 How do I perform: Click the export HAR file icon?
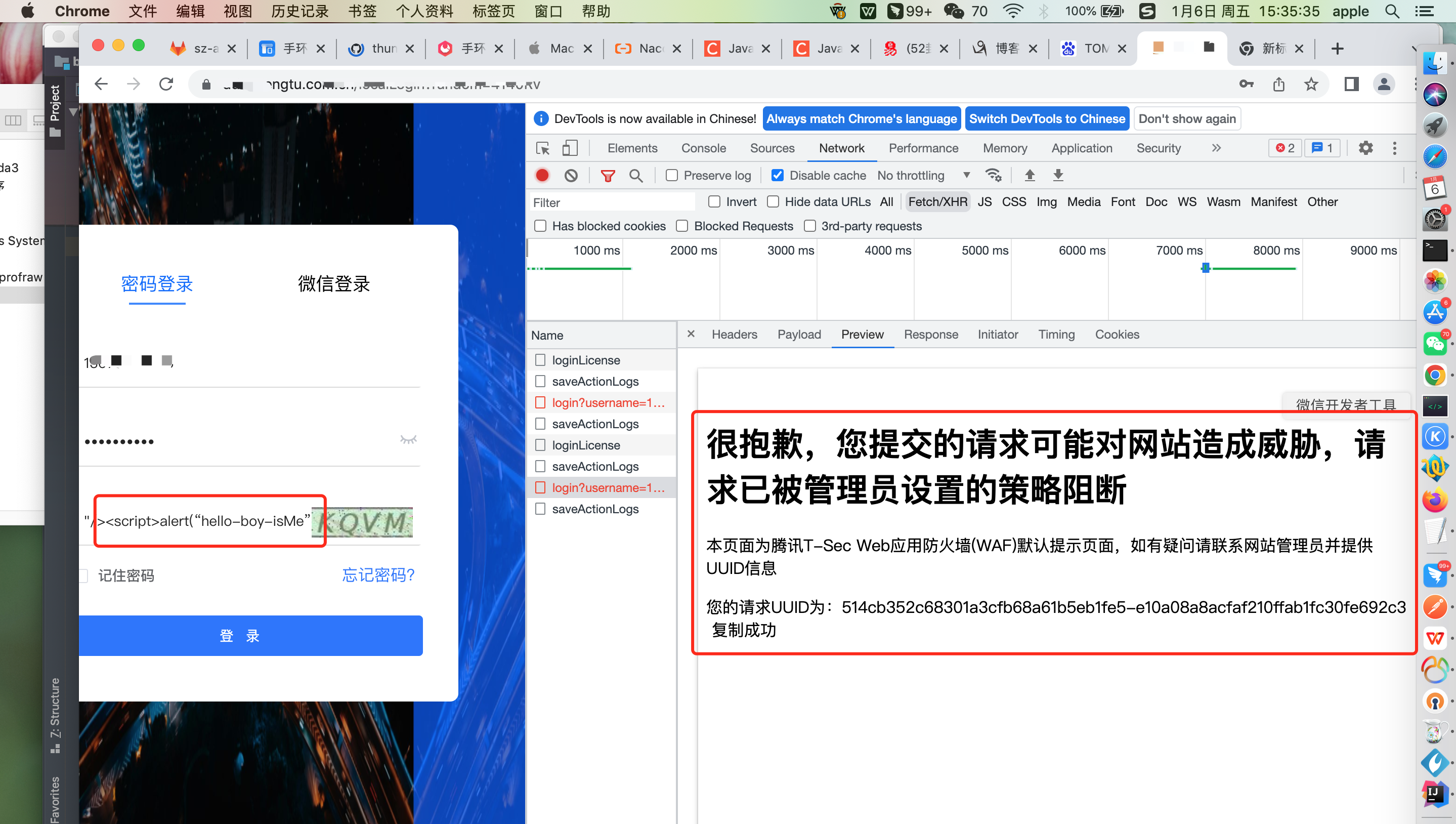pos(1057,175)
